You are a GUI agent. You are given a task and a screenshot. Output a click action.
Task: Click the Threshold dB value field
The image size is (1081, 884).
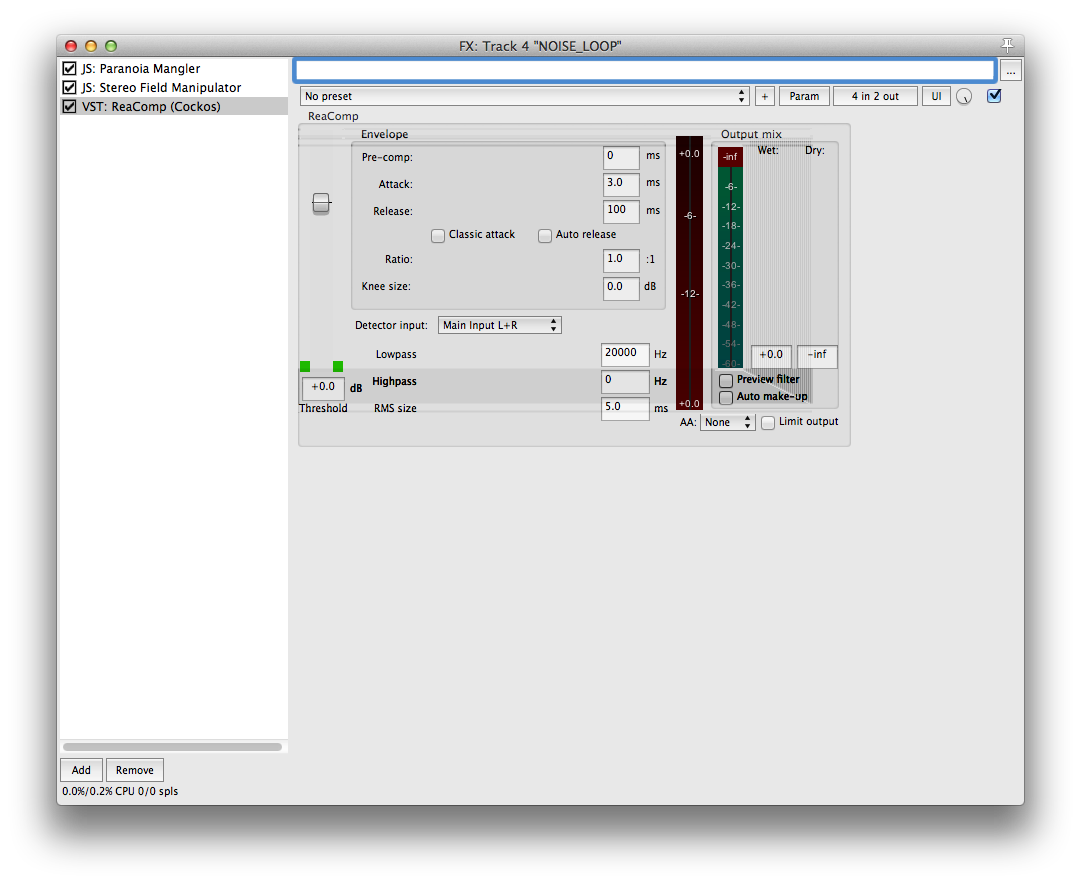[x=323, y=388]
